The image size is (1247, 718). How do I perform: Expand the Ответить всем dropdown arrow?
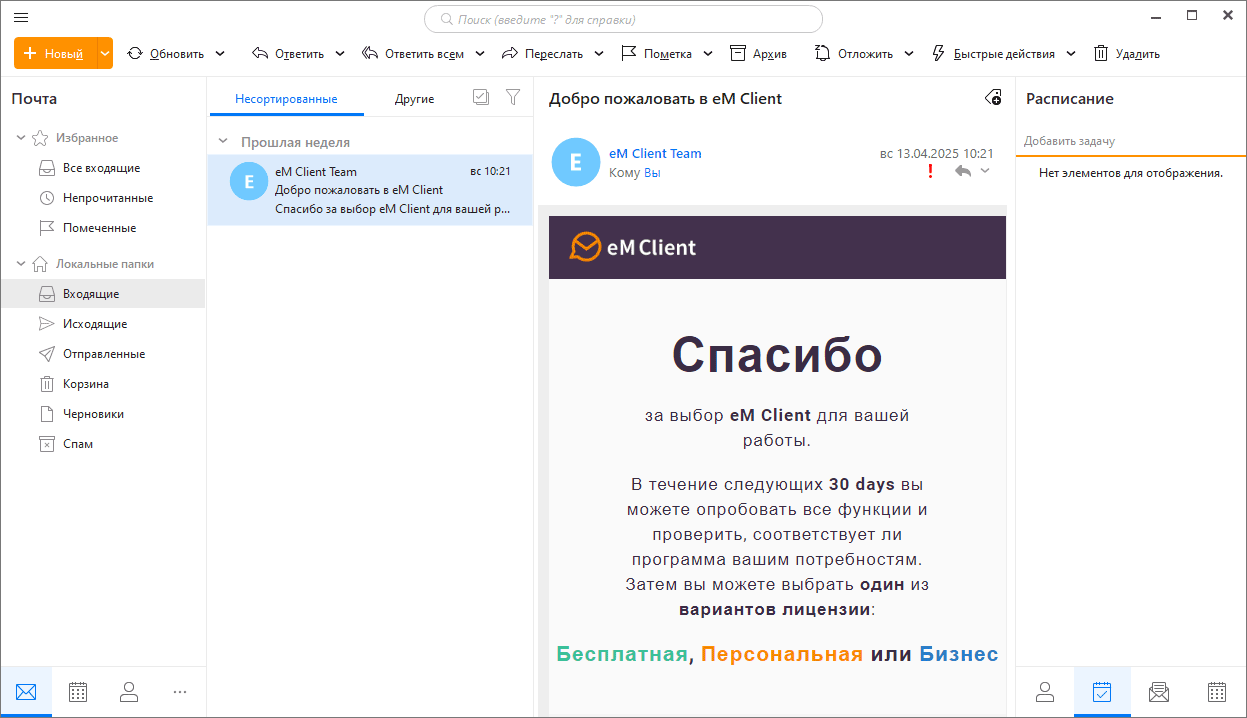pos(480,54)
